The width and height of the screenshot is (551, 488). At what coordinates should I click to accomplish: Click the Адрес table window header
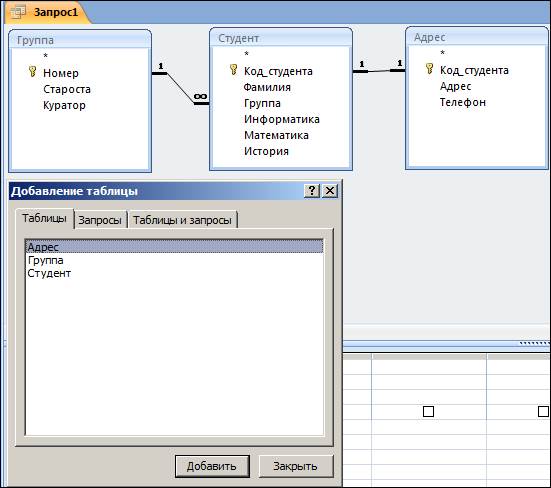(x=477, y=37)
